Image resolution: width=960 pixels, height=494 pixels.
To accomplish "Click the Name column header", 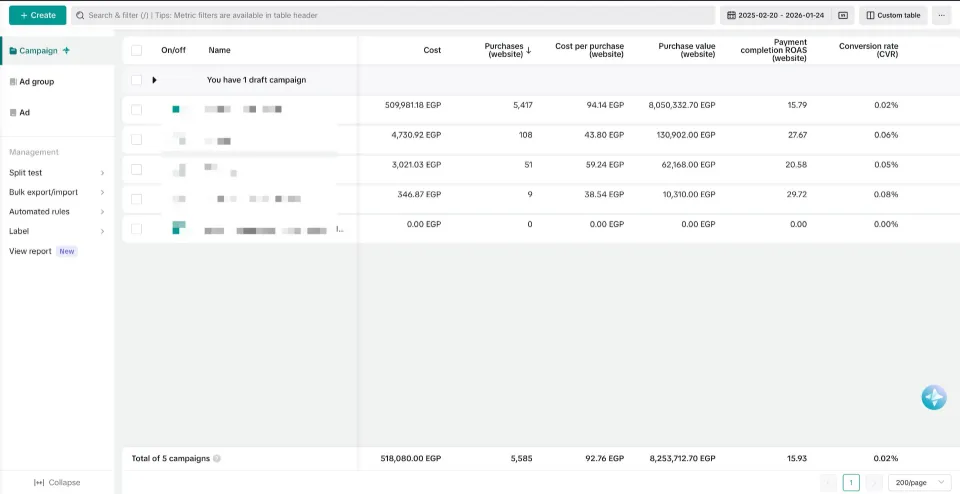I will 219,50.
